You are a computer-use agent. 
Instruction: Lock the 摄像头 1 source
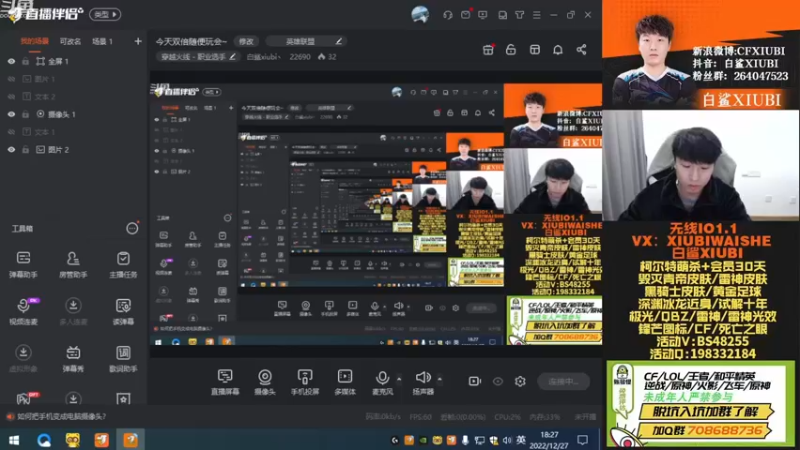(x=26, y=114)
